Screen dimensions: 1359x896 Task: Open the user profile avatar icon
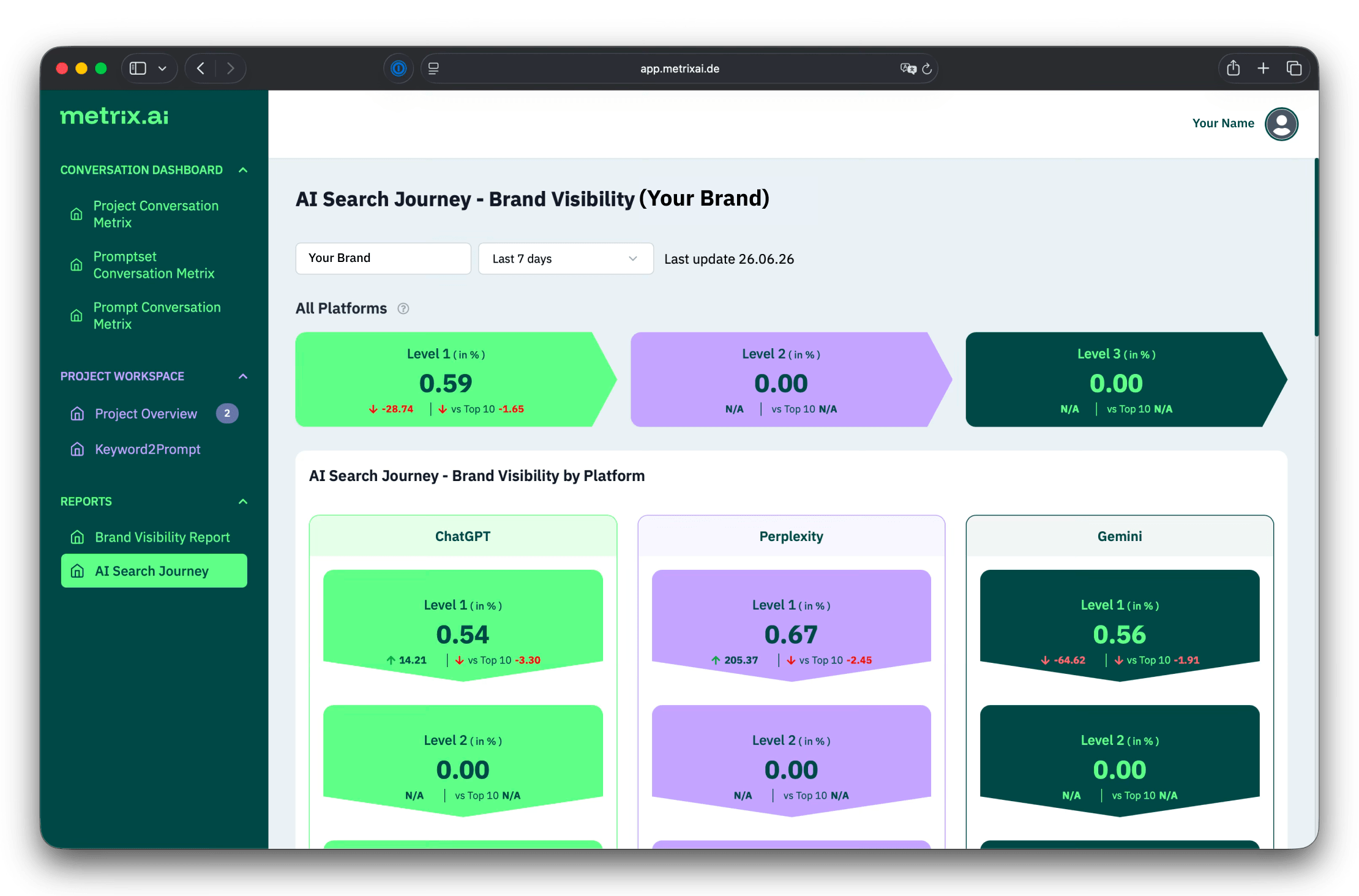click(x=1281, y=124)
